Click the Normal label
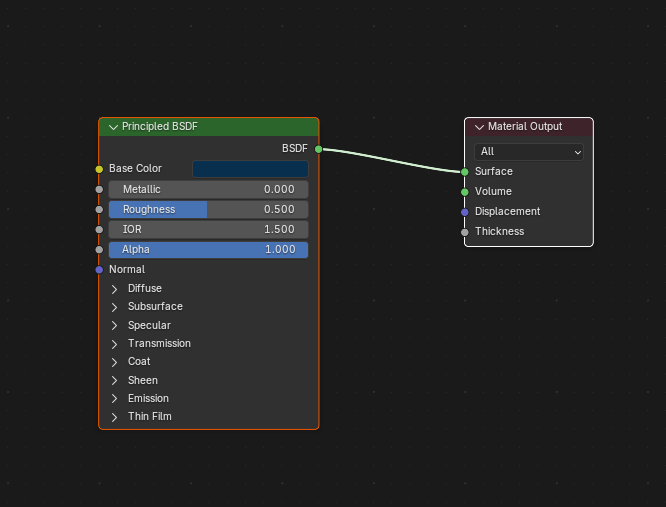Image resolution: width=666 pixels, height=507 pixels. 127,270
